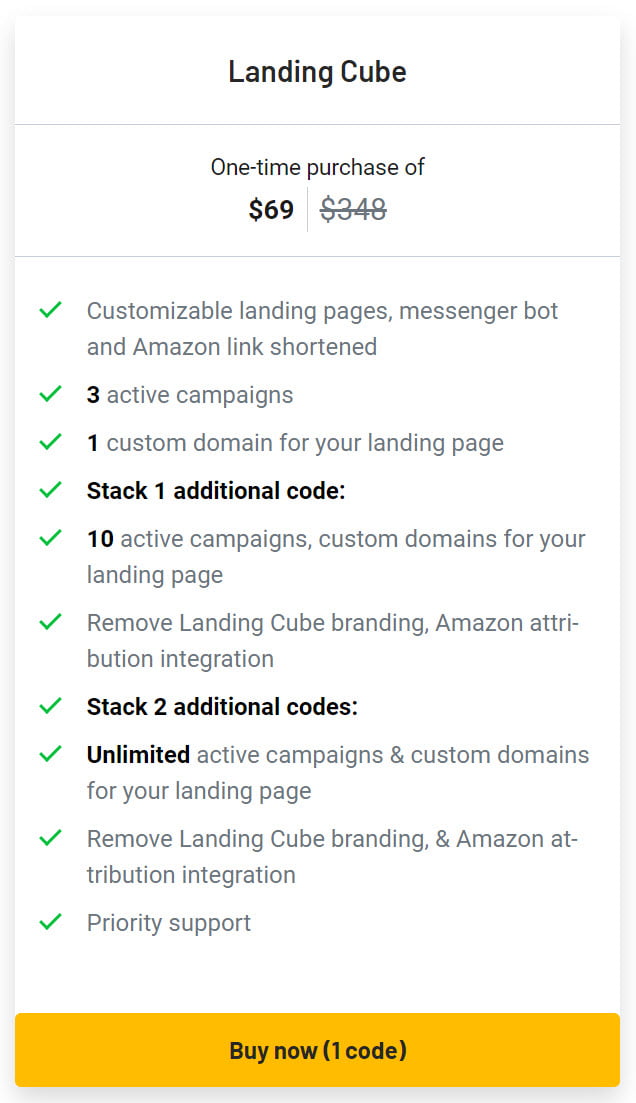Click the One-time purchase of text
This screenshot has width=636, height=1103.
(317, 166)
